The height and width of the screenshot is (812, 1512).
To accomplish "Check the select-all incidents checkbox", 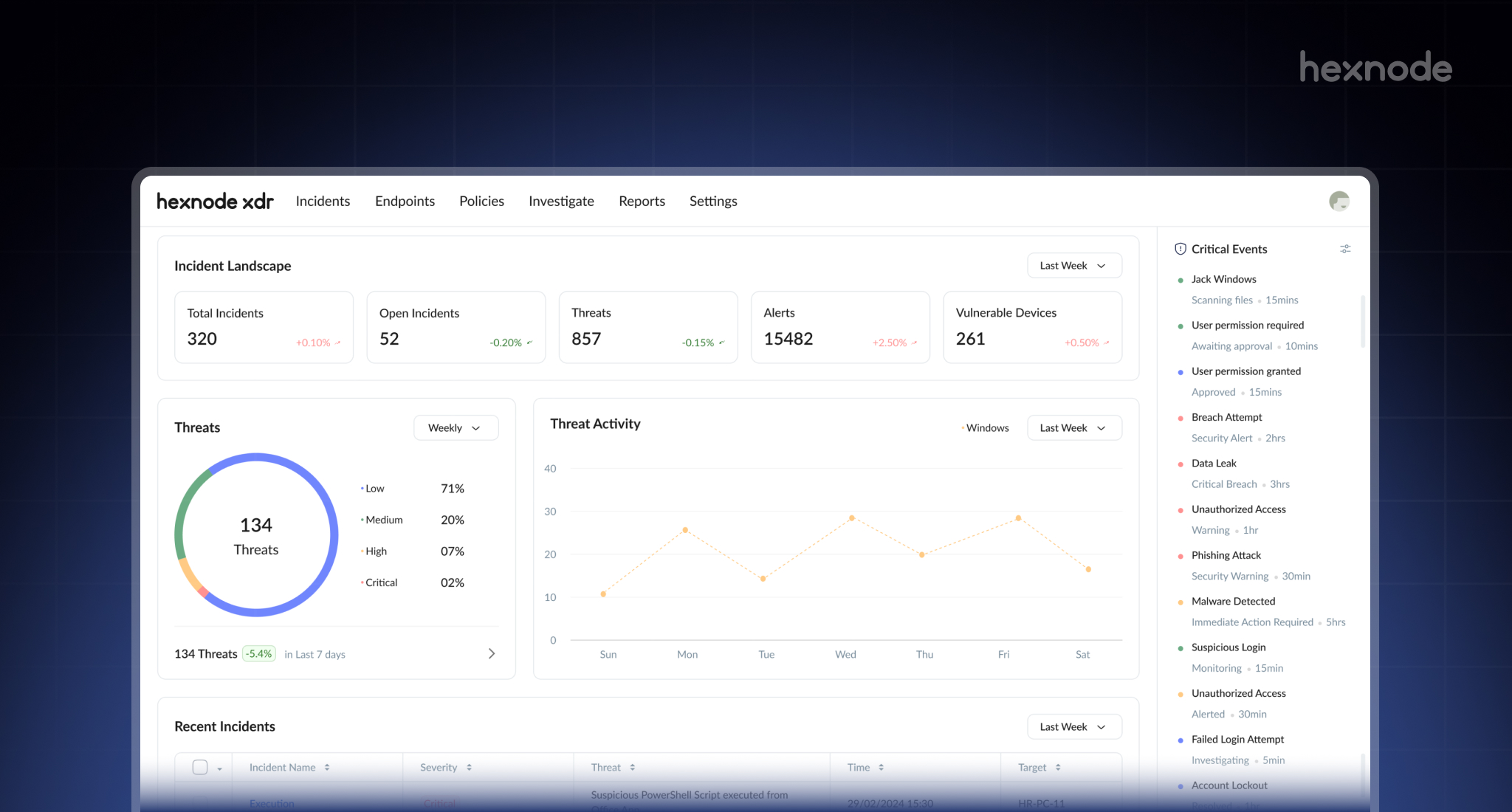I will [200, 768].
